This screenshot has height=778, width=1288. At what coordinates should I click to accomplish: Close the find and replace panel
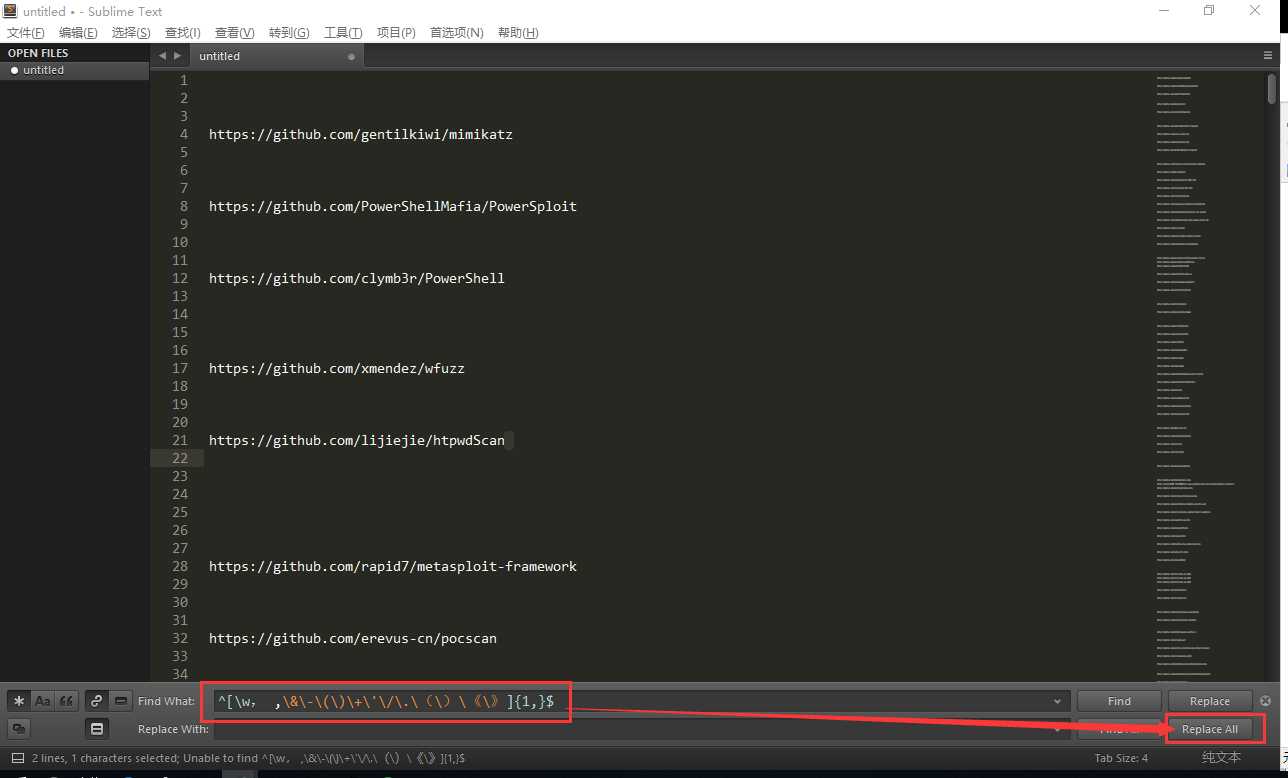click(1265, 701)
